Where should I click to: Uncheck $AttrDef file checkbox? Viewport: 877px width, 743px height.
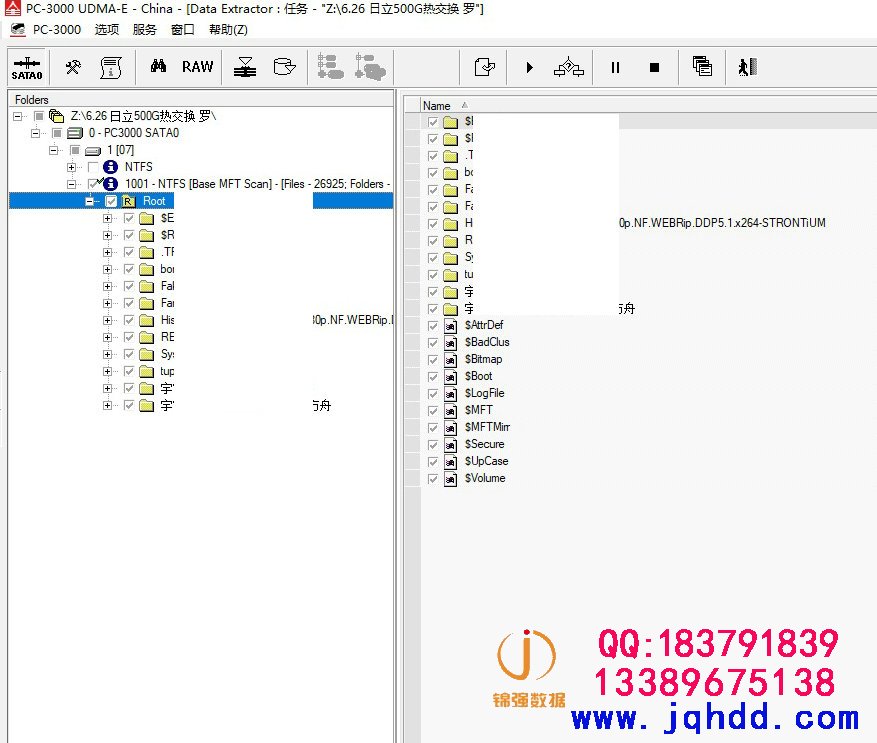point(433,326)
